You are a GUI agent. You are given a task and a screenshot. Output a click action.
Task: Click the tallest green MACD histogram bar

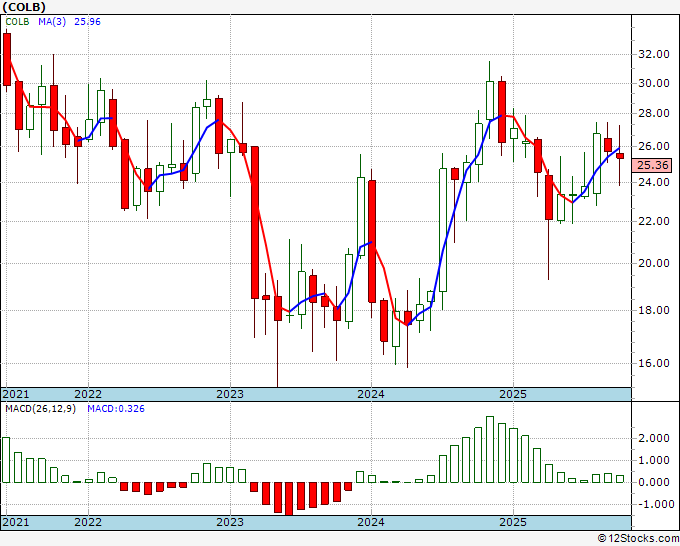pyautogui.click(x=490, y=449)
